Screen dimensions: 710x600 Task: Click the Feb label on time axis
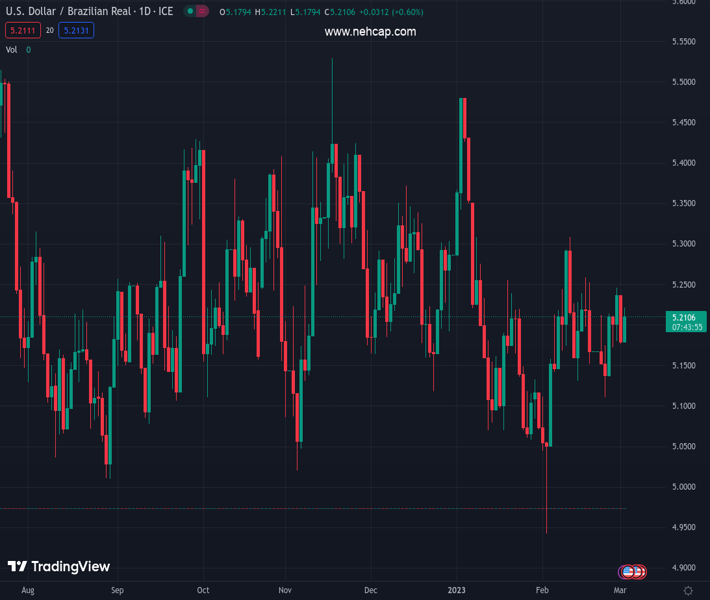click(543, 591)
